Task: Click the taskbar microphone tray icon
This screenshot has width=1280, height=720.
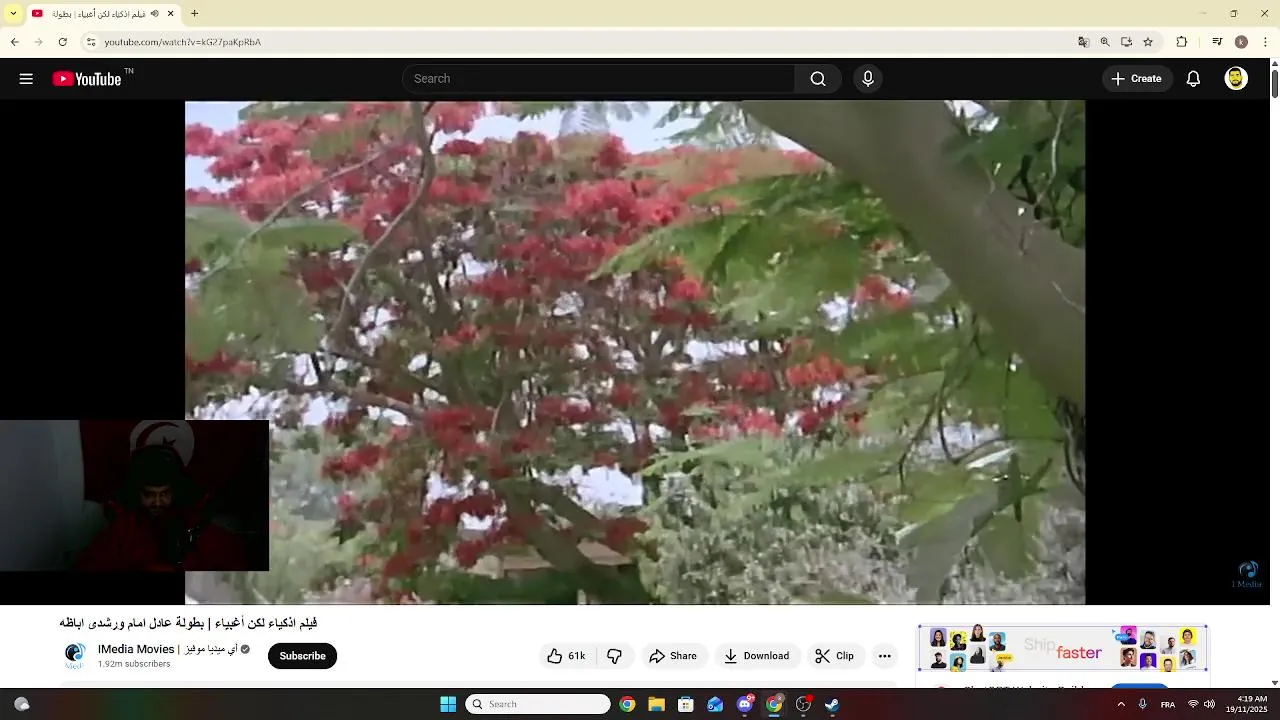Action: point(1143,704)
